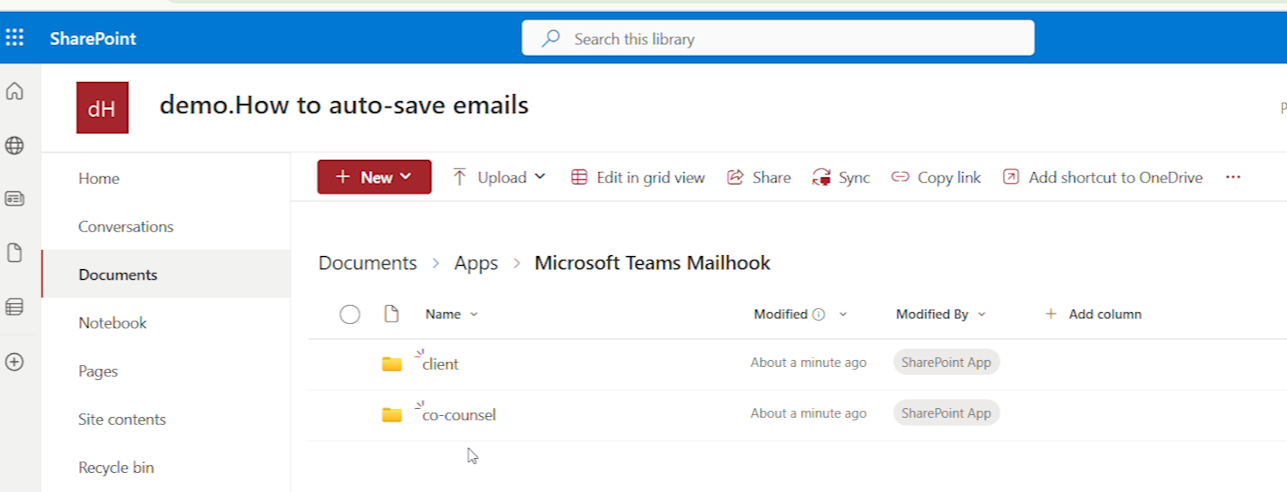This screenshot has width=1287, height=492.
Task: Click the Sync toolbar label
Action: point(854,177)
